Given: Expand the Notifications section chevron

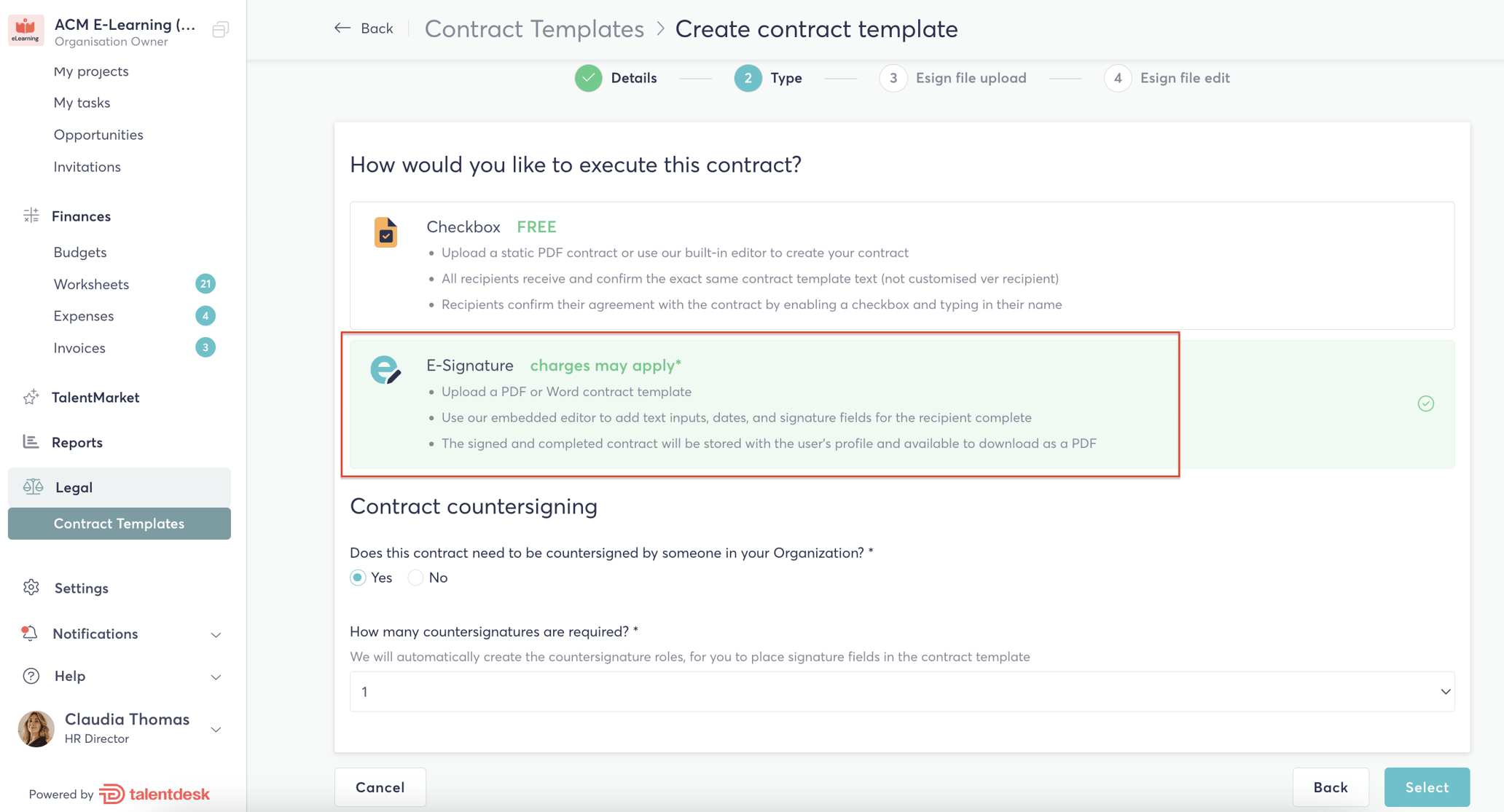Looking at the screenshot, I should pos(216,634).
